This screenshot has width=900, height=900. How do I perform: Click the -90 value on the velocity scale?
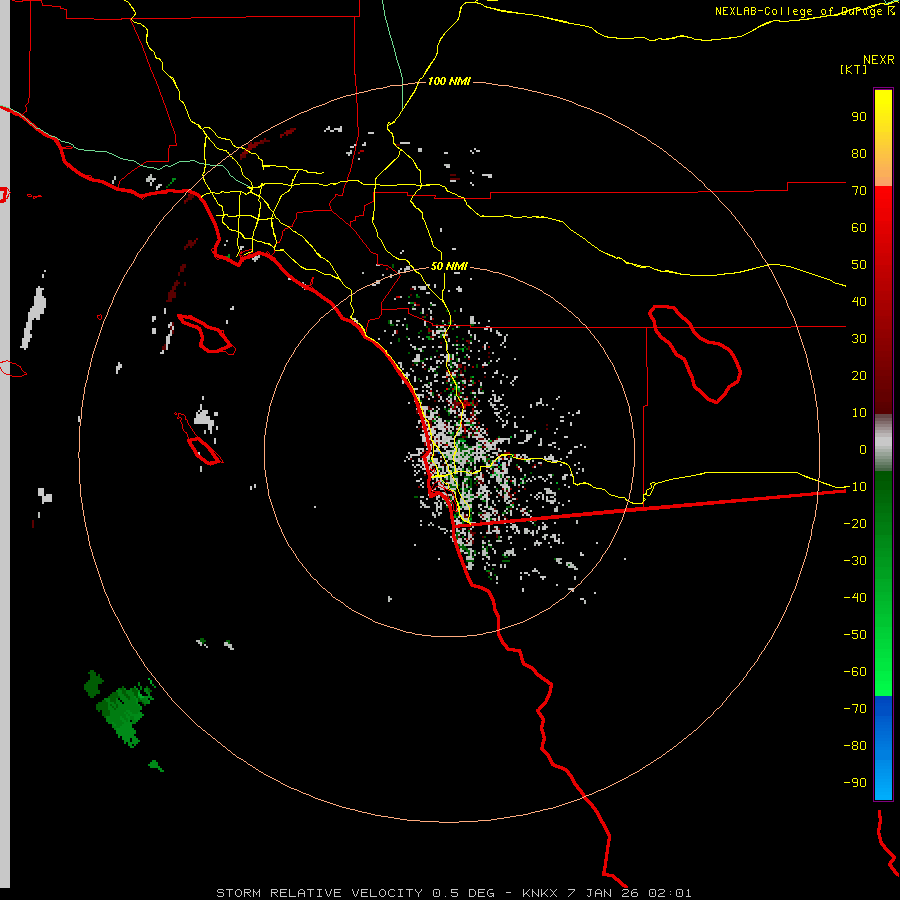coord(855,783)
